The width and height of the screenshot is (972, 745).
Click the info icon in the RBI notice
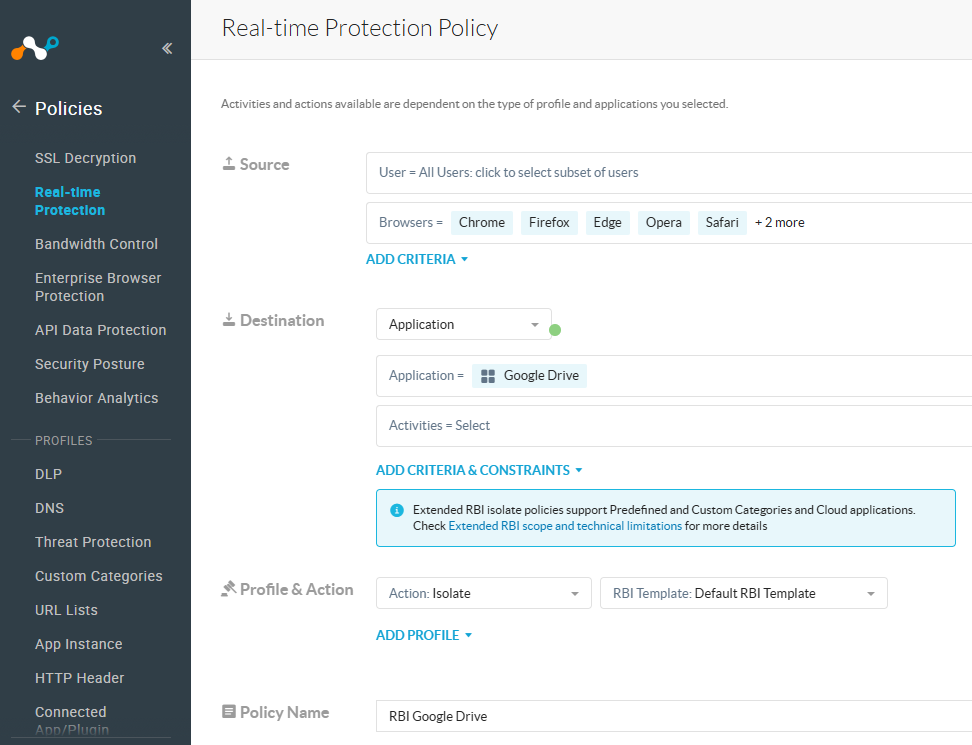point(396,509)
